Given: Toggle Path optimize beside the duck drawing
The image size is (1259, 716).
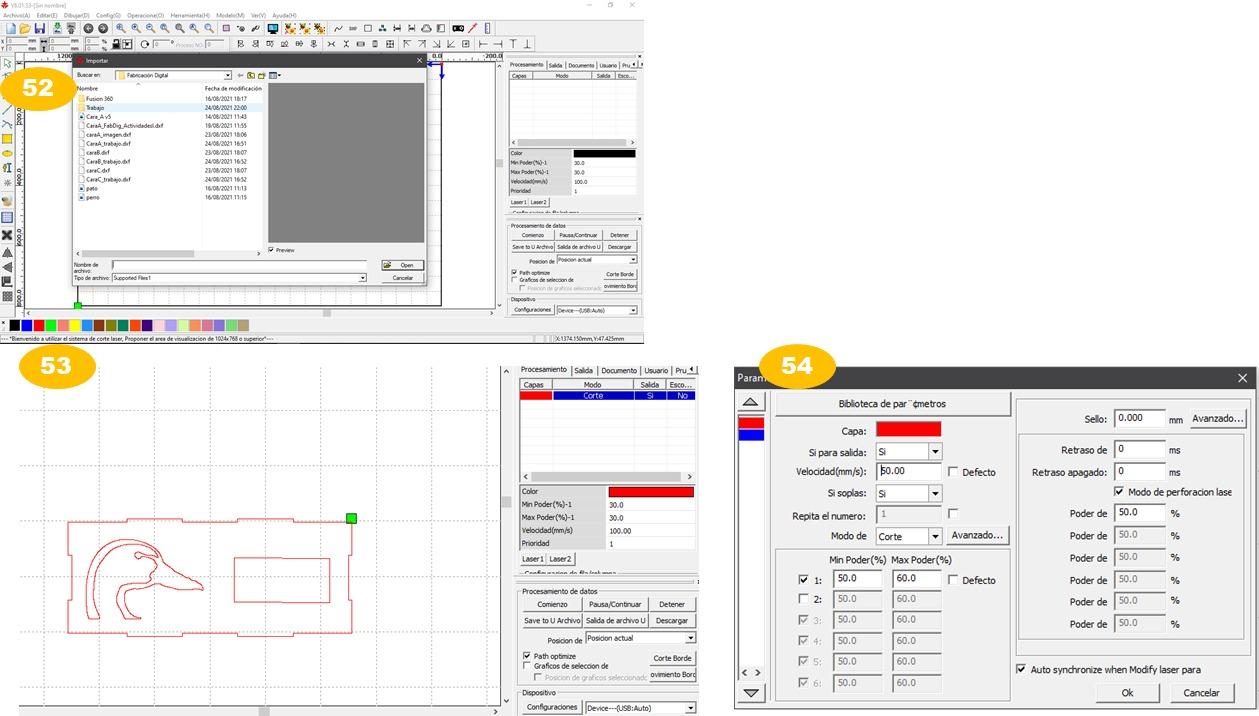Looking at the screenshot, I should pos(527,656).
